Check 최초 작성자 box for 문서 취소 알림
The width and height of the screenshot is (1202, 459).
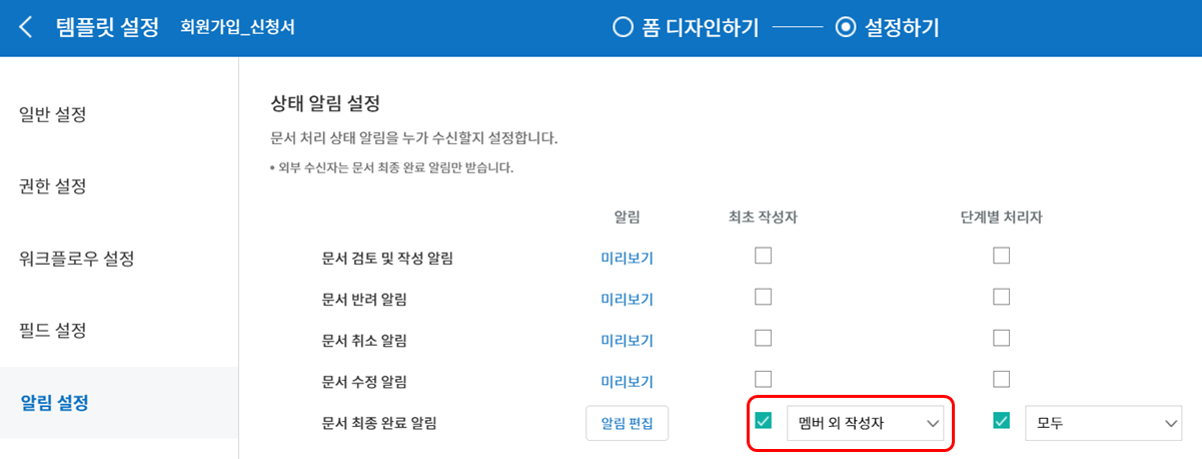coord(763,338)
